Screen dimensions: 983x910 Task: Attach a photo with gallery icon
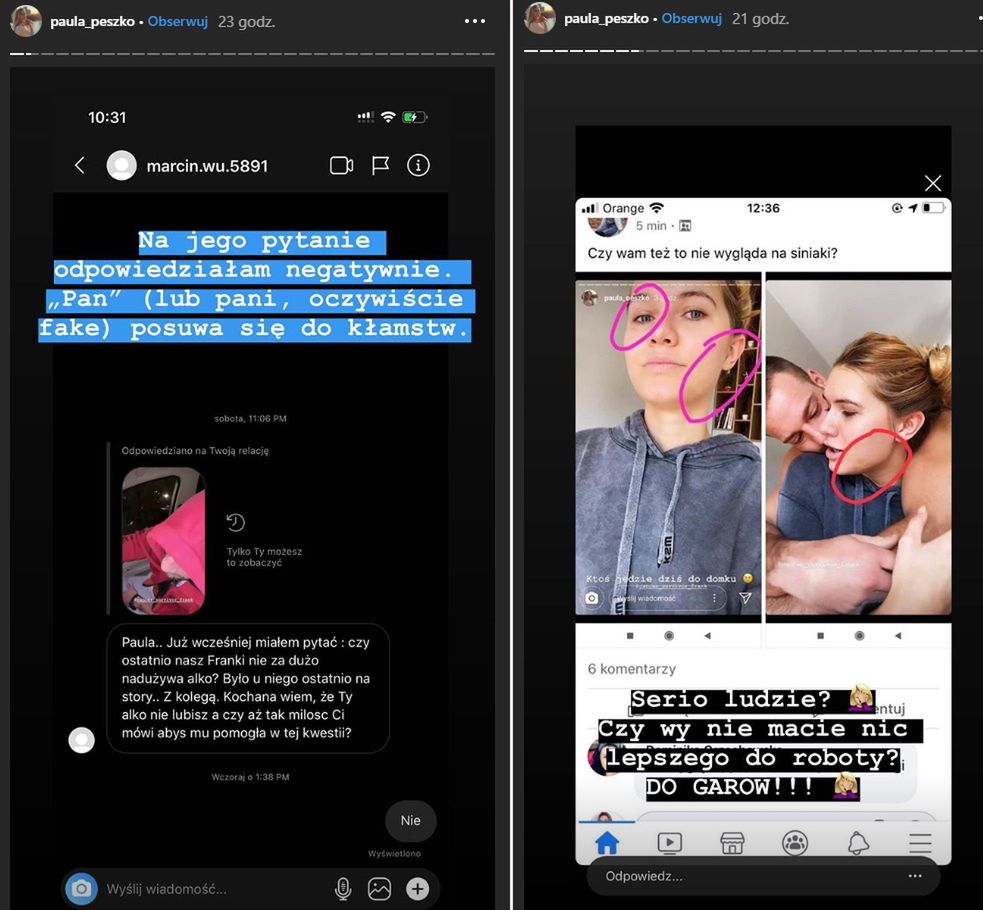379,889
